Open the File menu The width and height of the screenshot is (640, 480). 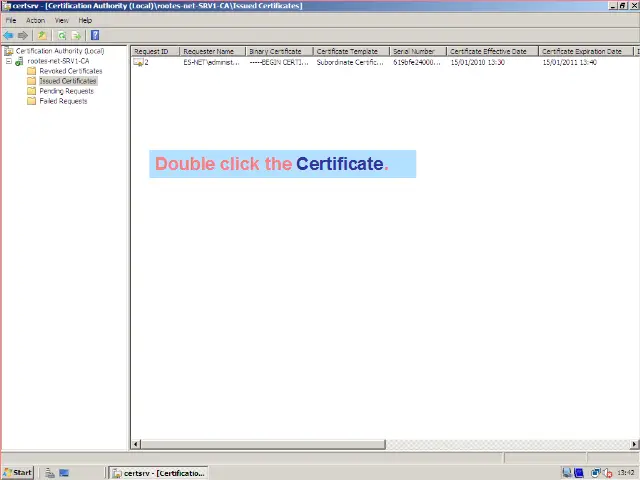click(11, 20)
